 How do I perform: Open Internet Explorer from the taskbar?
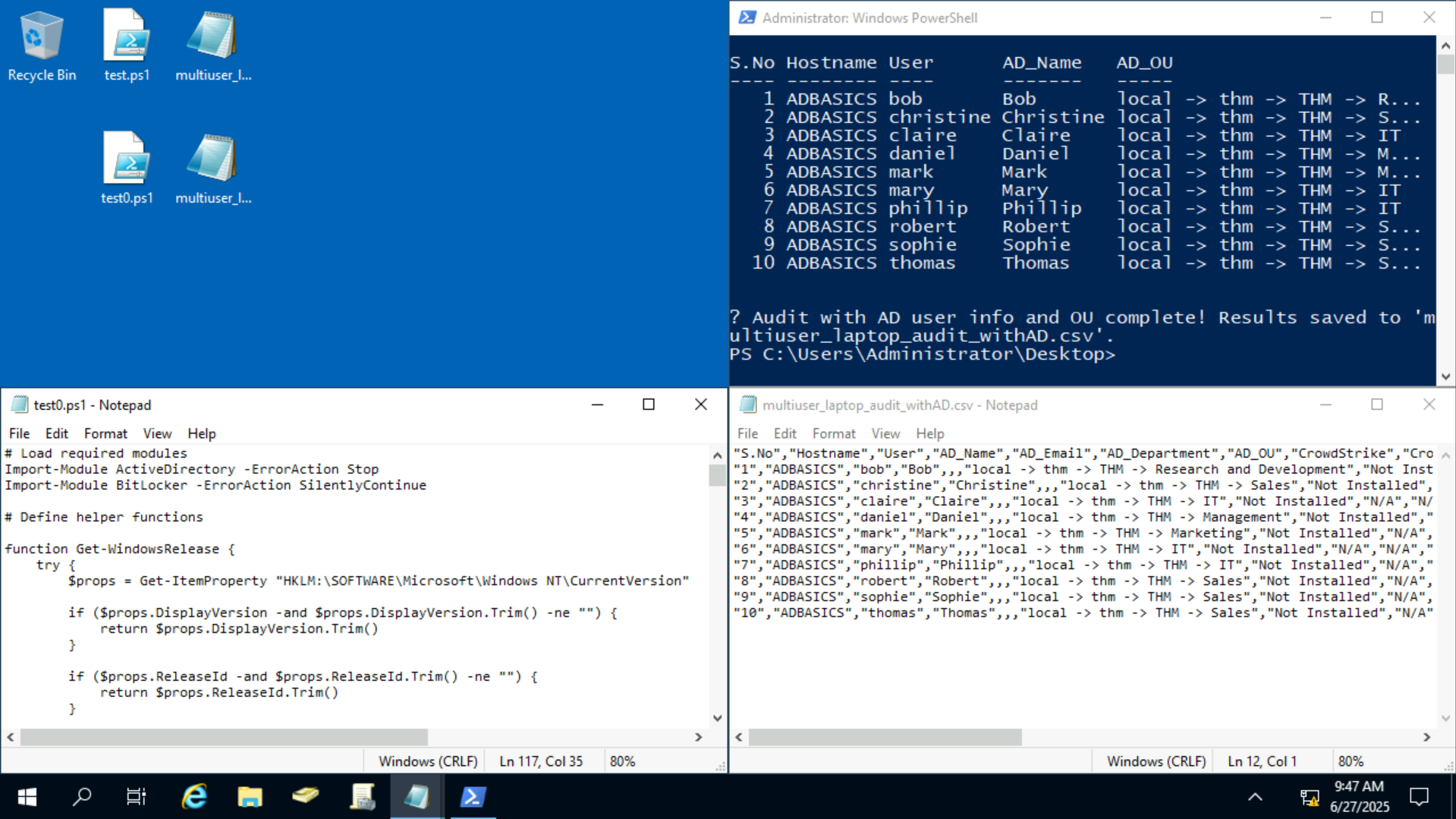(193, 797)
